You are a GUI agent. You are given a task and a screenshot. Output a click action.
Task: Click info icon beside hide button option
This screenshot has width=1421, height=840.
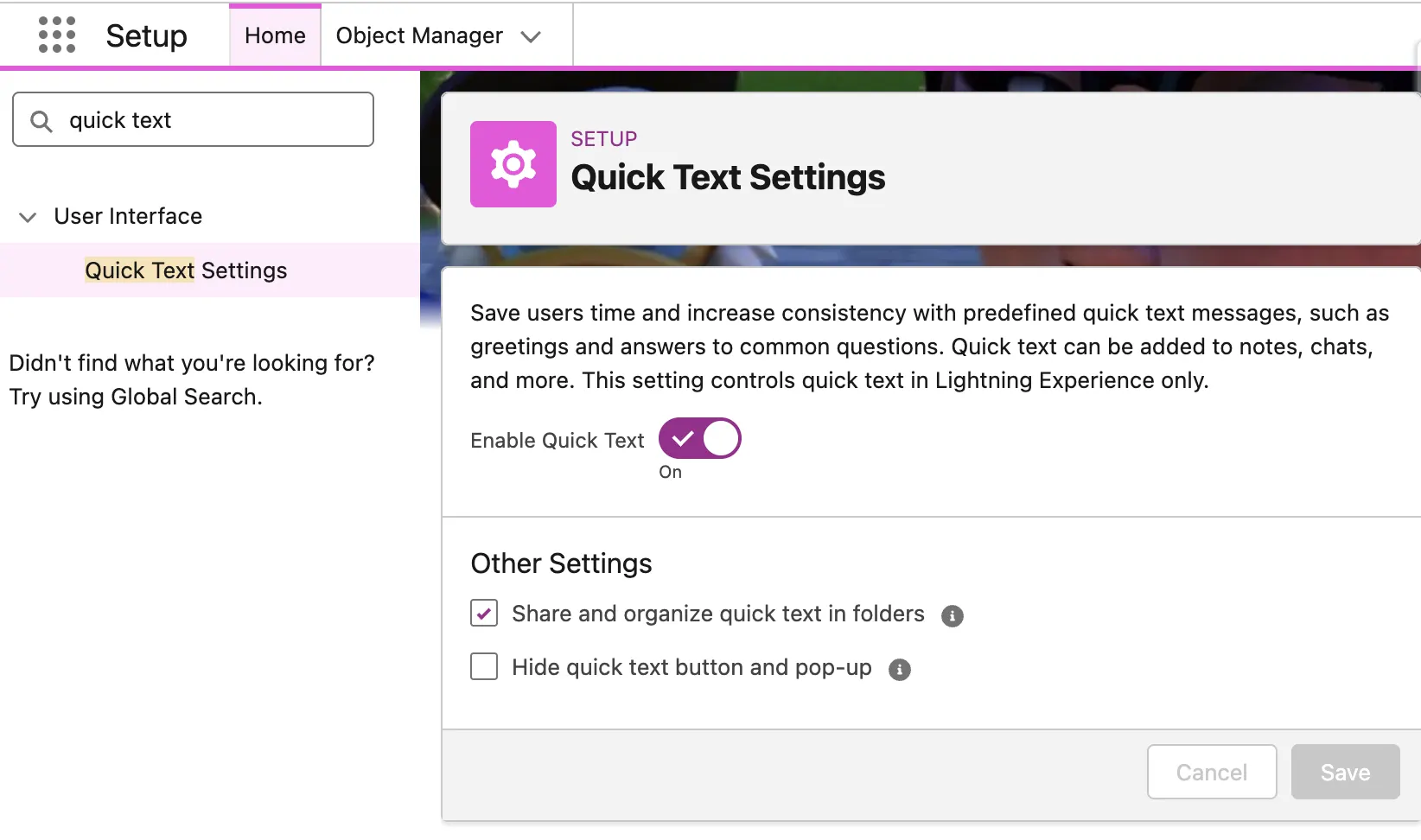[x=899, y=670]
